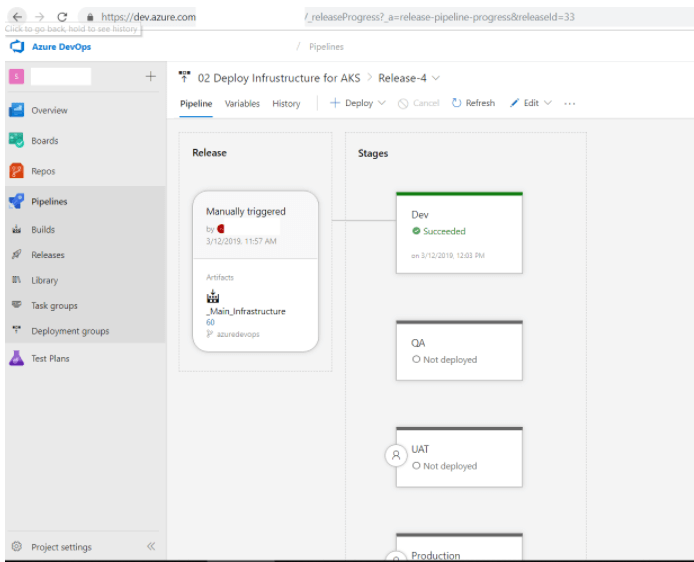Click the Refresh button

coord(473,103)
